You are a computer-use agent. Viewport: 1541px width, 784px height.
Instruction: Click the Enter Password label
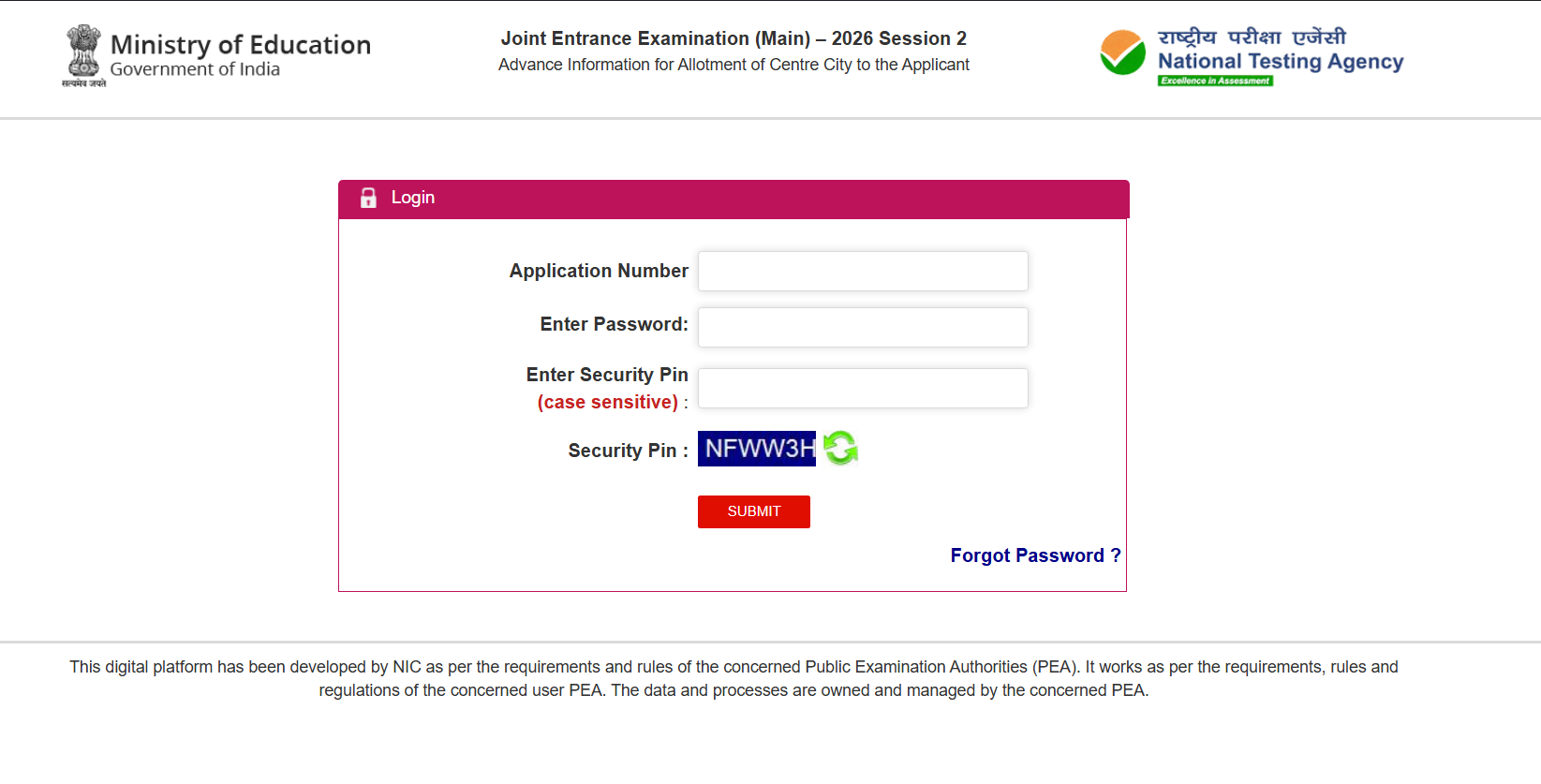(x=614, y=324)
